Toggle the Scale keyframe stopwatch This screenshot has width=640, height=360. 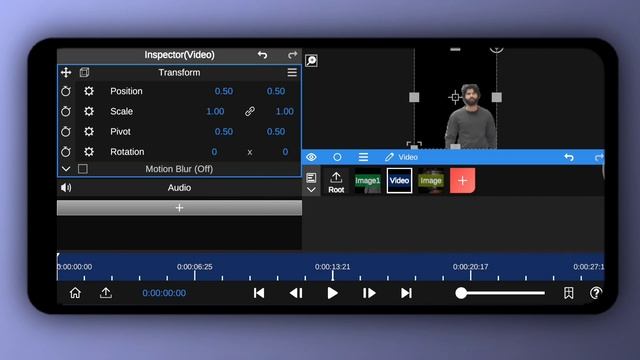click(x=66, y=111)
